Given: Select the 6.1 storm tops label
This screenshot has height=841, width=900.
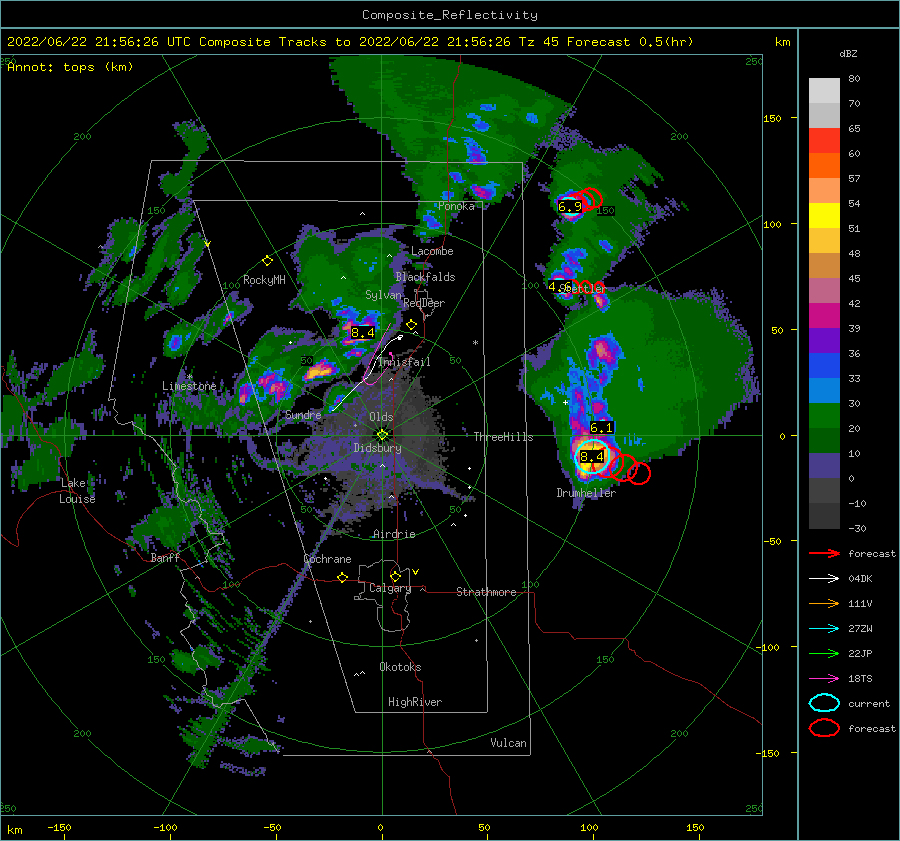Looking at the screenshot, I should click(x=602, y=428).
